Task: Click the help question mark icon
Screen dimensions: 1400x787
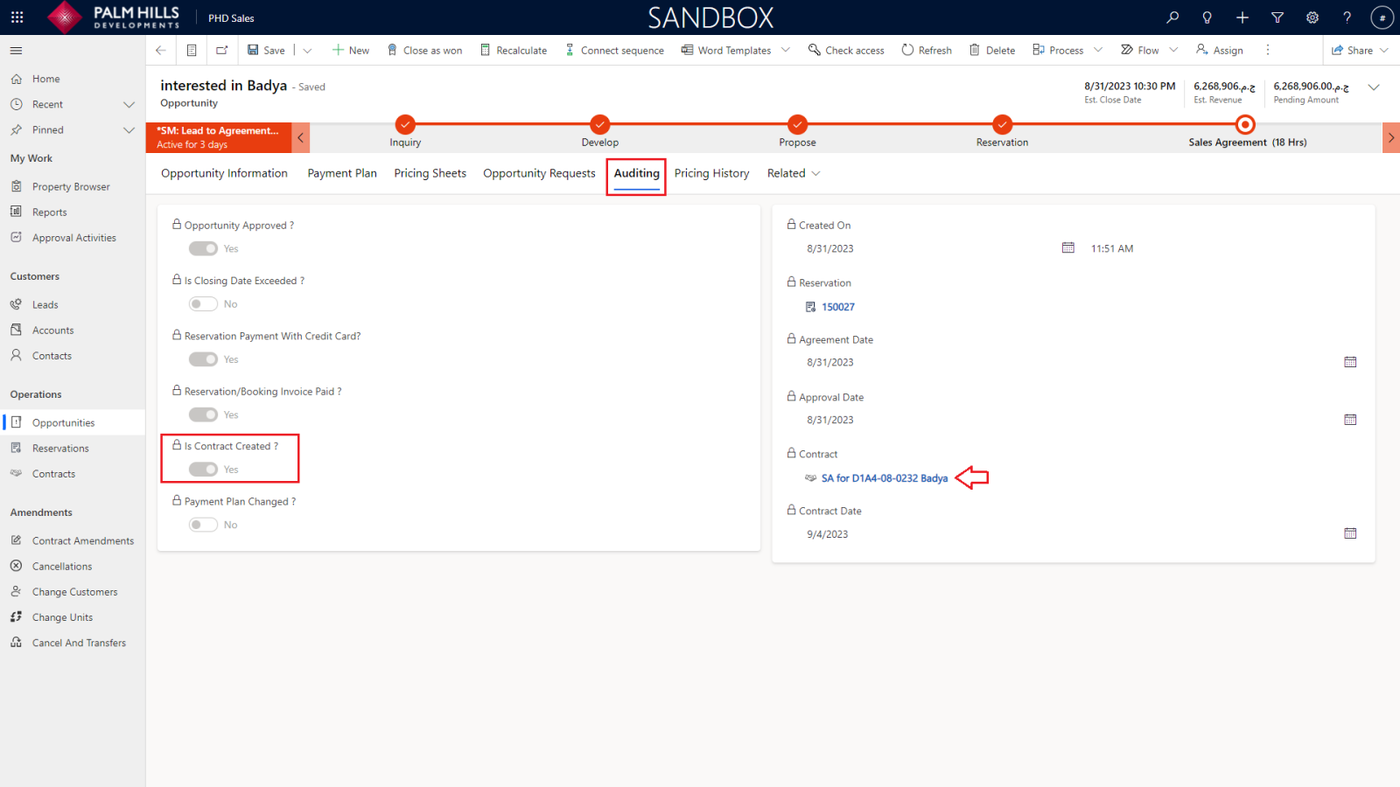Action: (1347, 18)
